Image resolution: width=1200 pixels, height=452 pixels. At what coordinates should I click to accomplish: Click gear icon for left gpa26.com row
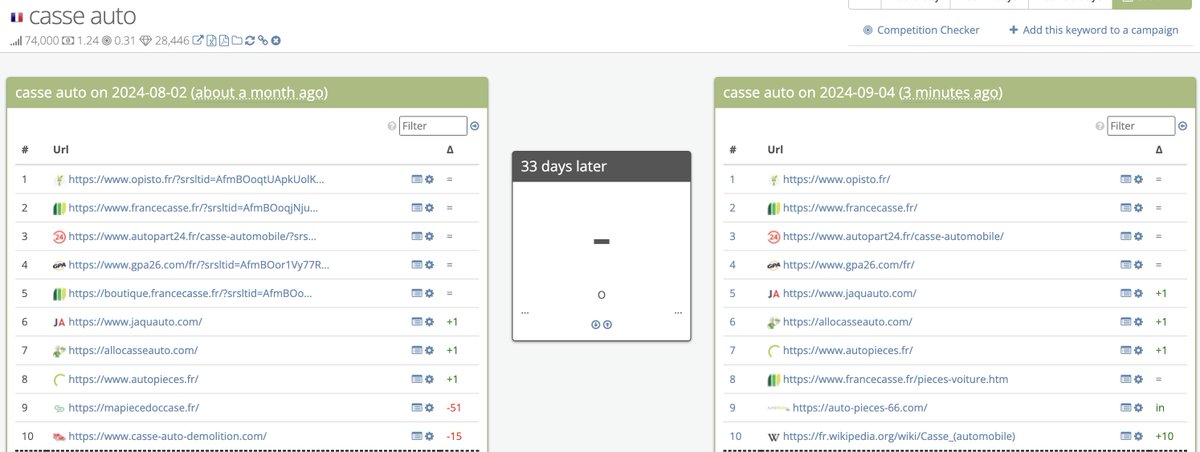point(429,265)
